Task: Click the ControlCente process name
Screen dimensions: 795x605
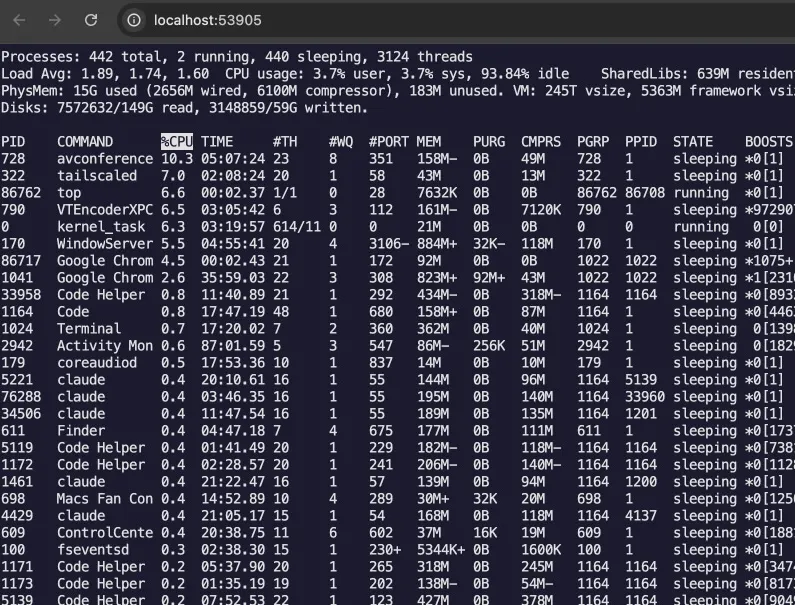Action: coord(105,532)
